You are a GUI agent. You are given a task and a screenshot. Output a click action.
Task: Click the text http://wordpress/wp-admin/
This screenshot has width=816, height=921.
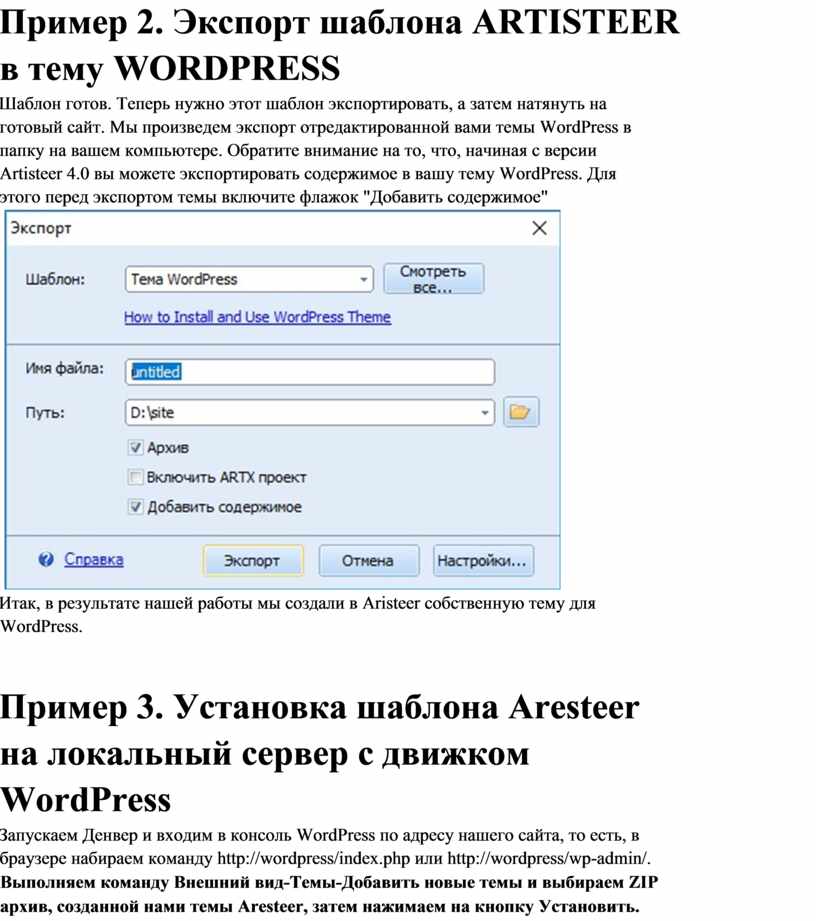tap(549, 859)
